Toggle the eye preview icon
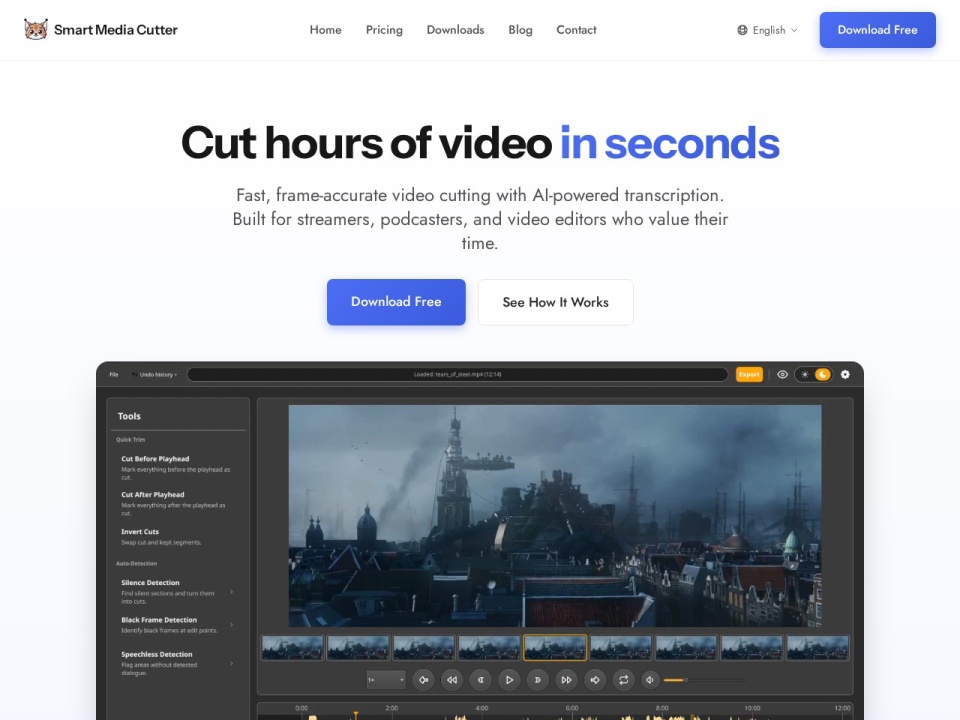 coord(782,375)
